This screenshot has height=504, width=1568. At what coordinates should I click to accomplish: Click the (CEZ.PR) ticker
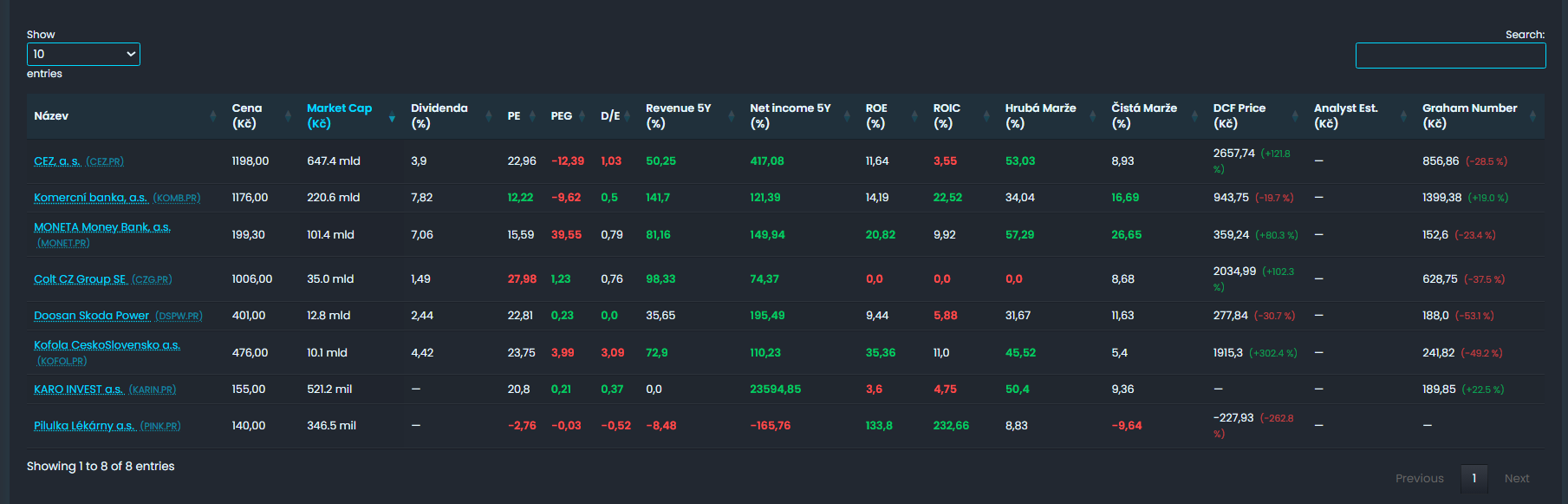coord(105,162)
